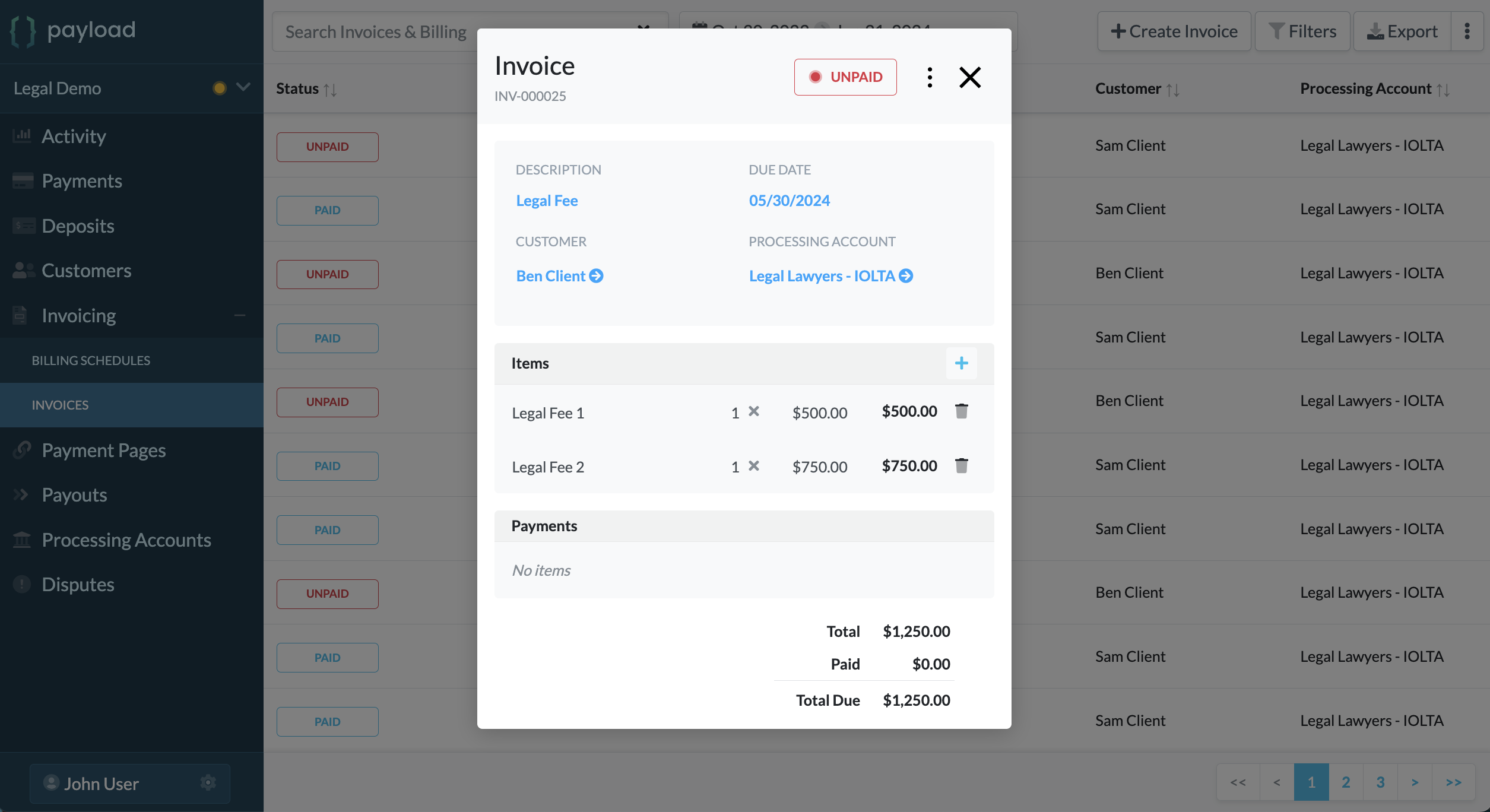Open the top-right overflow menu
1490x812 pixels.
[1467, 31]
